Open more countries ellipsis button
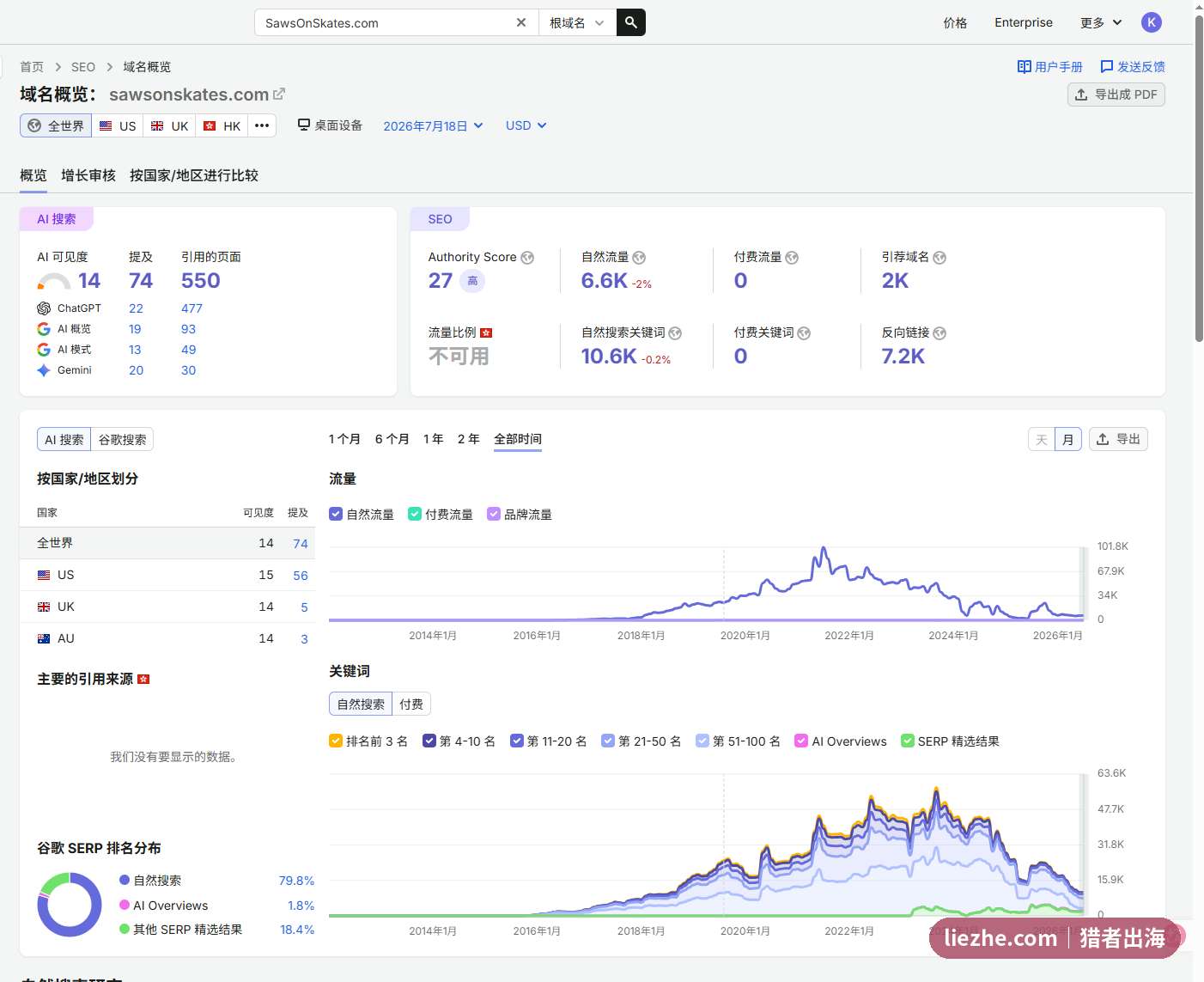 [x=262, y=125]
